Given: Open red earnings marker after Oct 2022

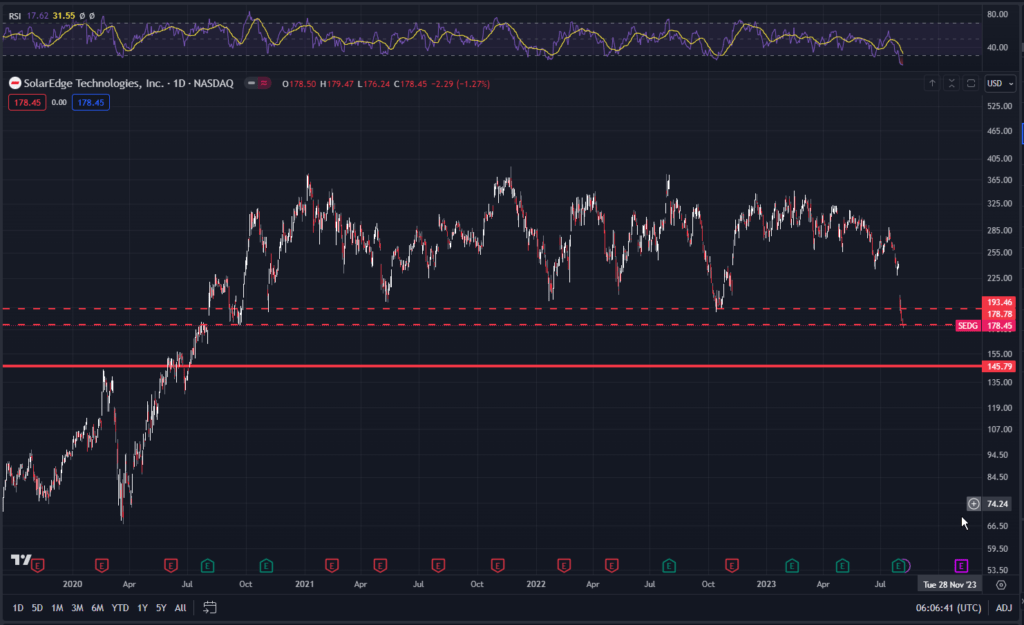Looking at the screenshot, I should tap(731, 565).
